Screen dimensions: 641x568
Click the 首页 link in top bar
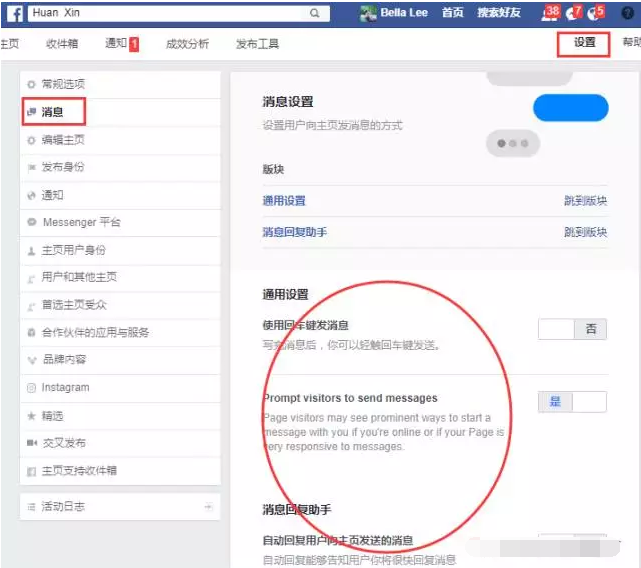pyautogui.click(x=453, y=13)
